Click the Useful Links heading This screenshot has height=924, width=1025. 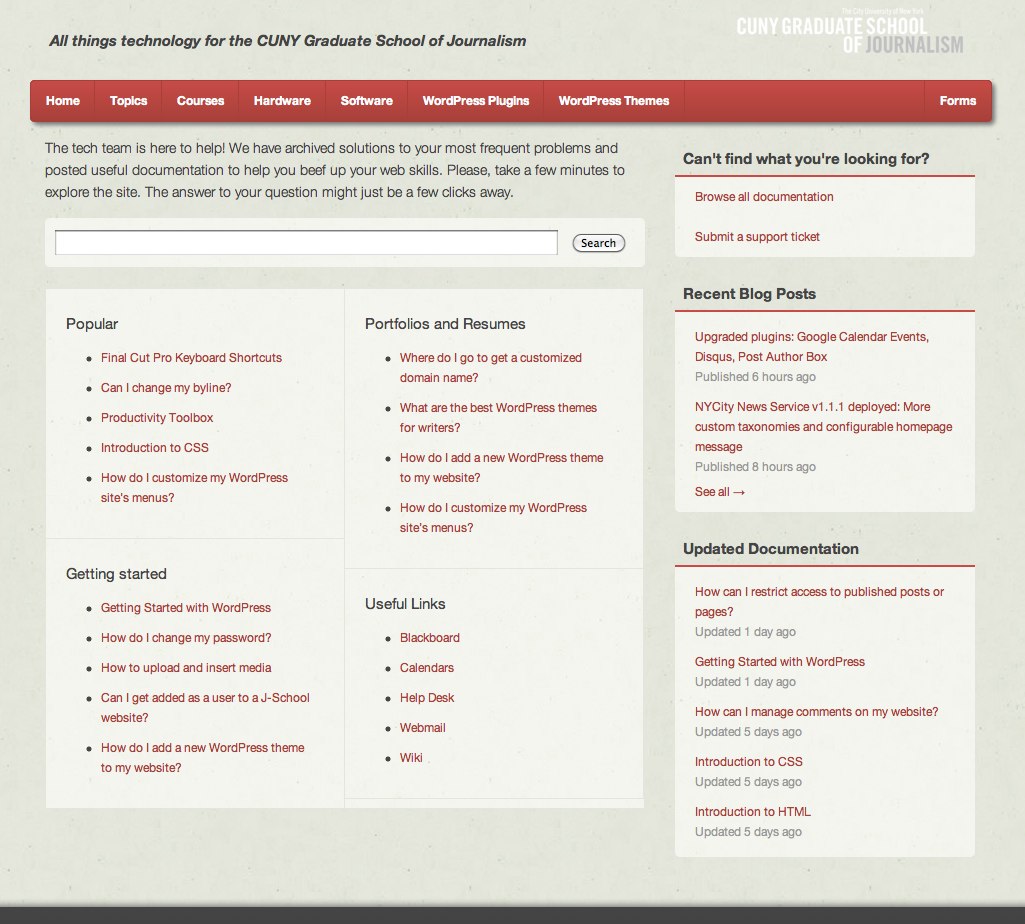click(x=405, y=604)
